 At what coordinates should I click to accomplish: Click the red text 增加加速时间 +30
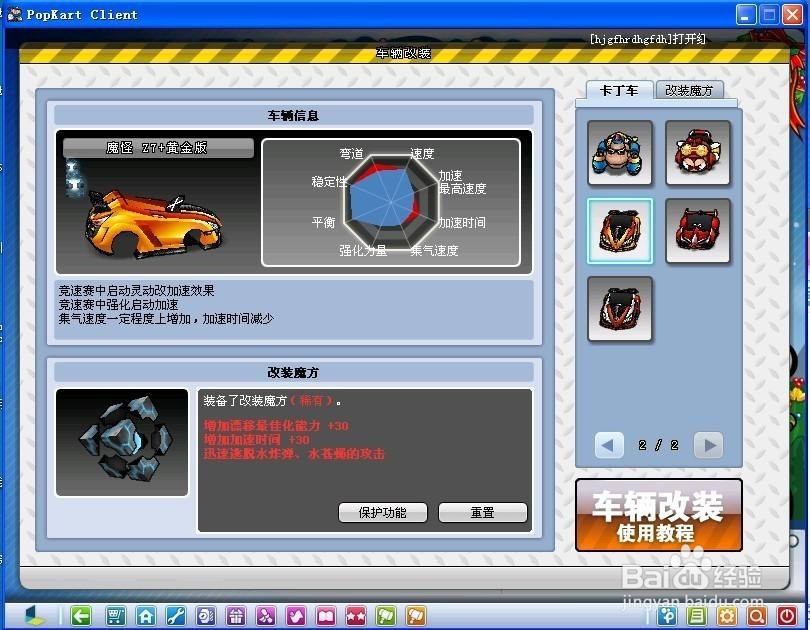pyautogui.click(x=257, y=440)
